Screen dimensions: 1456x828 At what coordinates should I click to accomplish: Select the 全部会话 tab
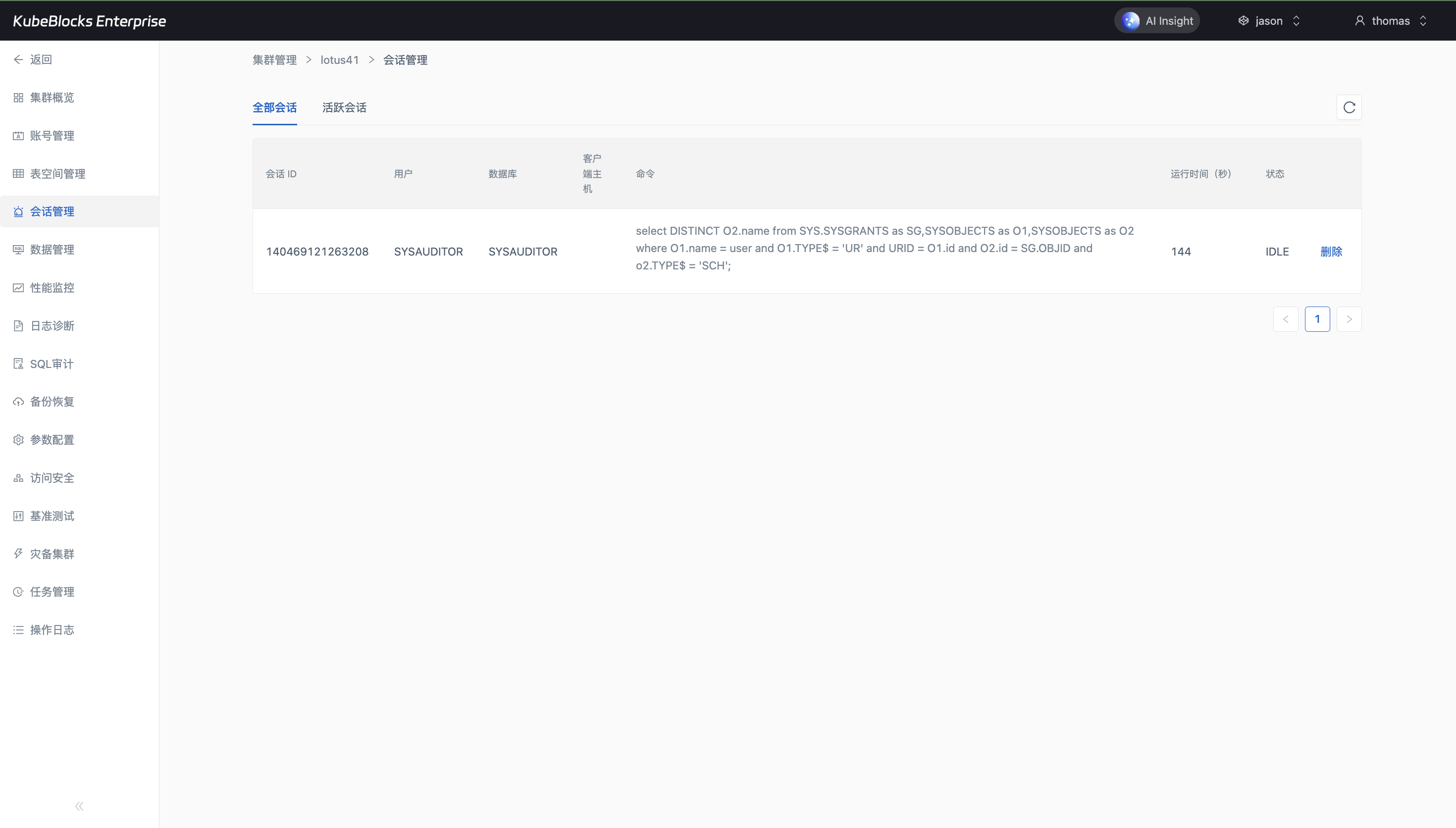point(274,107)
